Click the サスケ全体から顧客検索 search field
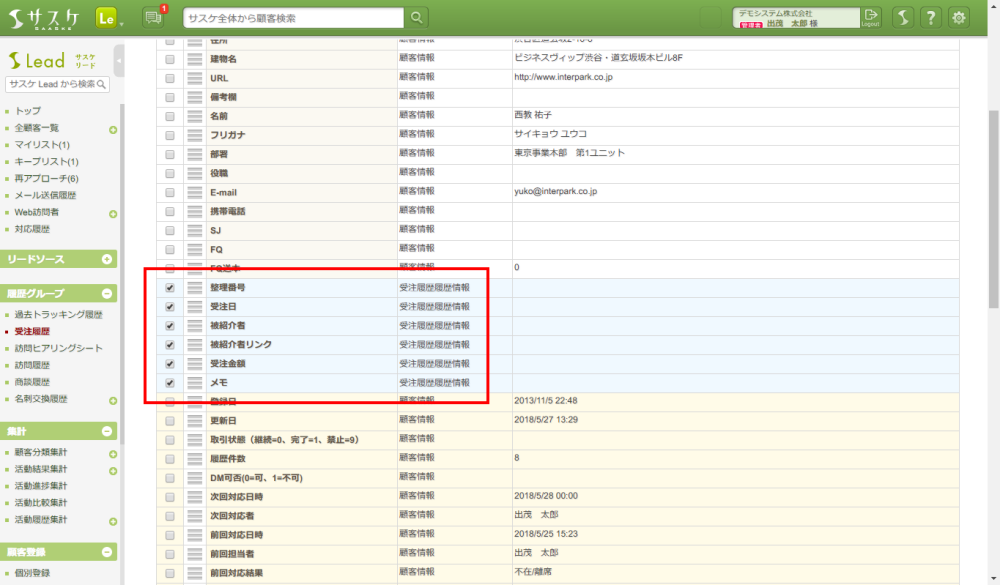 pyautogui.click(x=293, y=18)
